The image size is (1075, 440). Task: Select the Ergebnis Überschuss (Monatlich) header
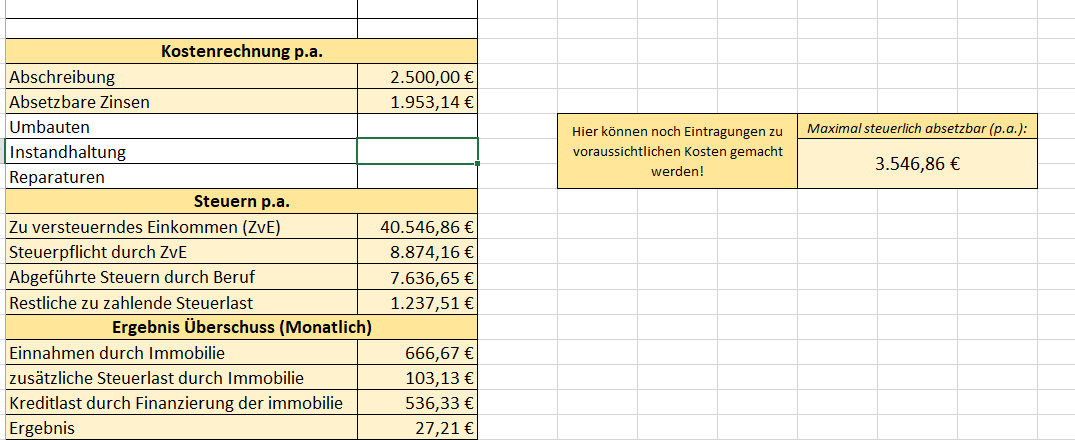[241, 327]
